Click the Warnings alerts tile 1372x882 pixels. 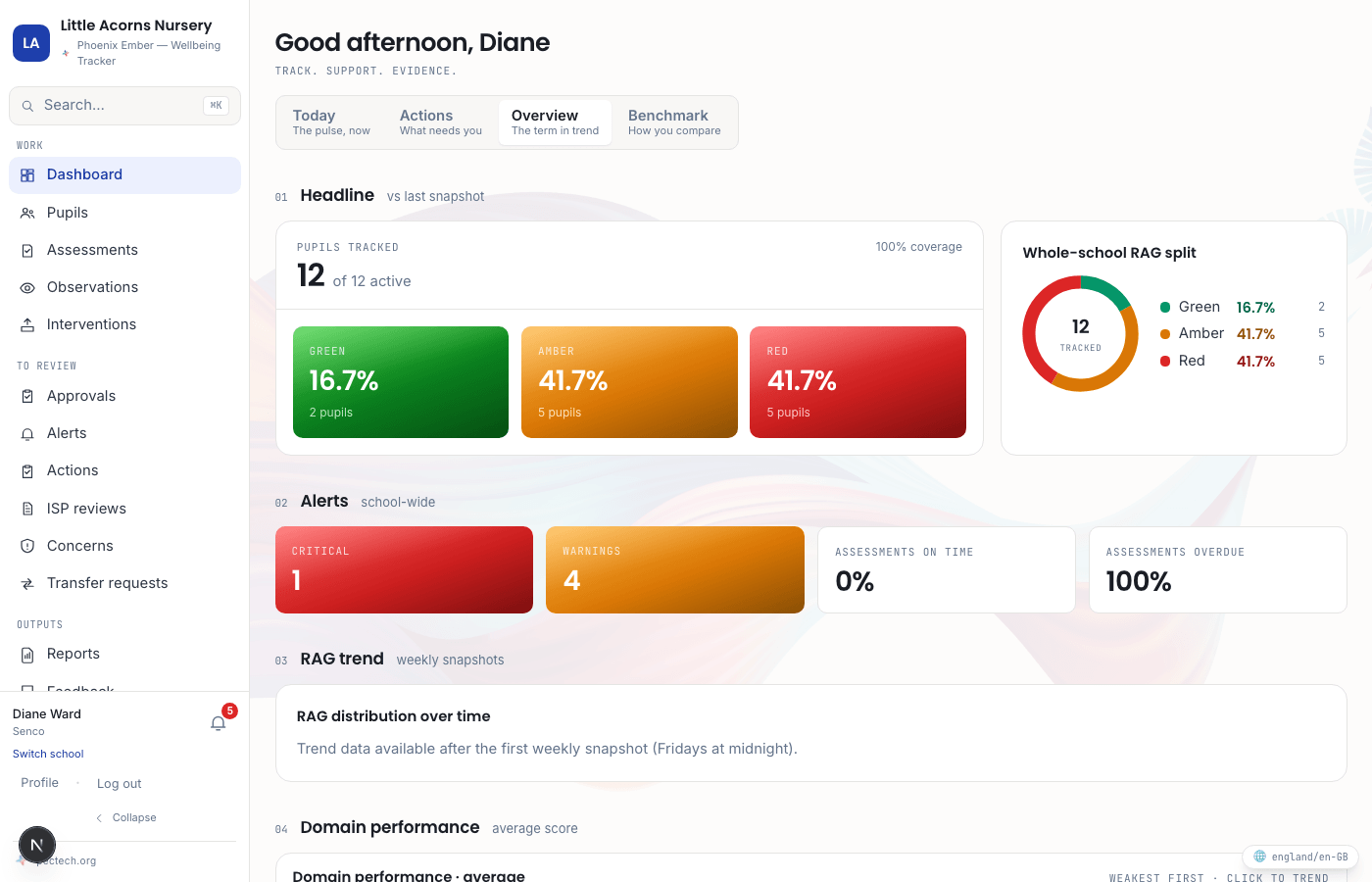click(x=675, y=570)
